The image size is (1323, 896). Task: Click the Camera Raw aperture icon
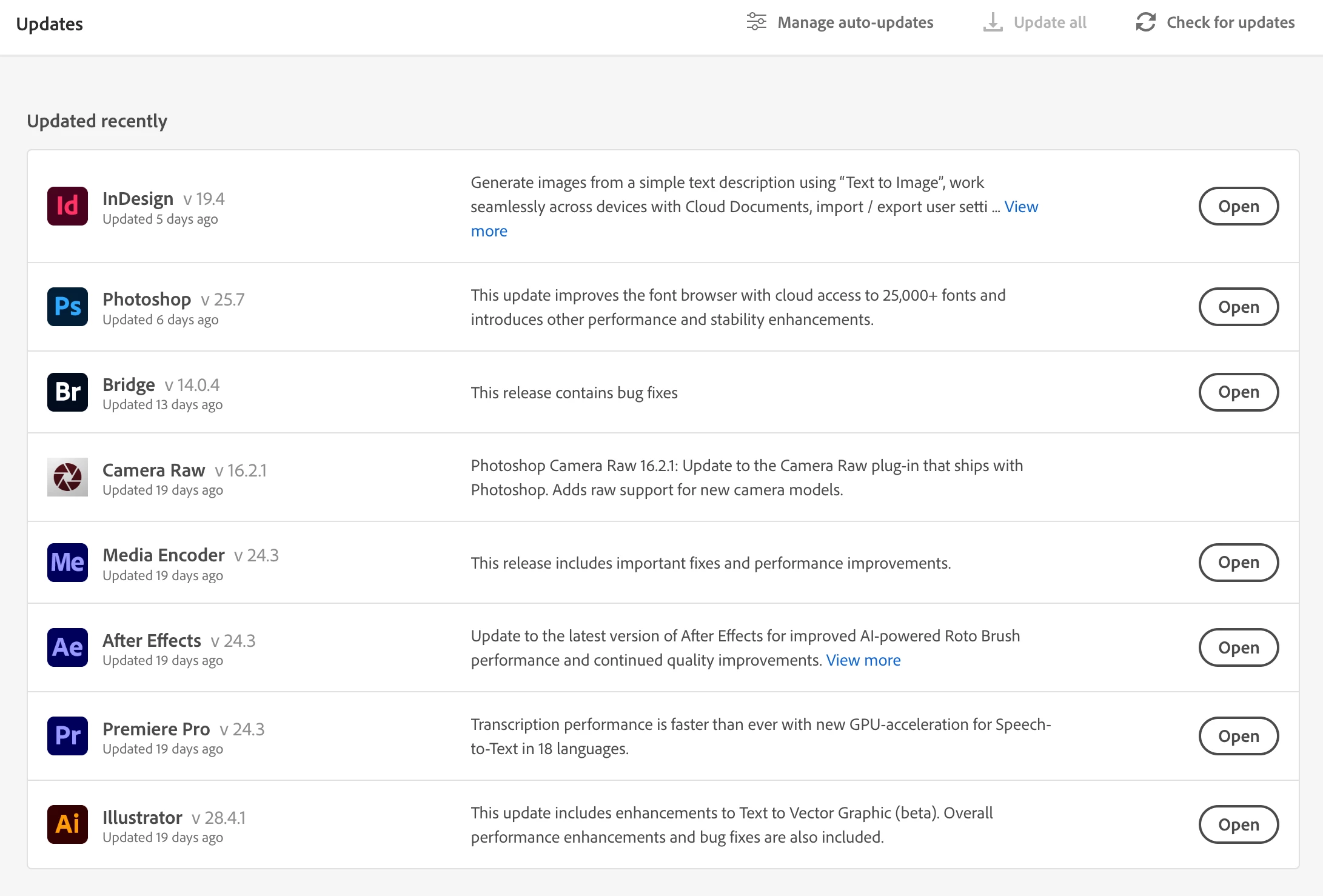[67, 477]
